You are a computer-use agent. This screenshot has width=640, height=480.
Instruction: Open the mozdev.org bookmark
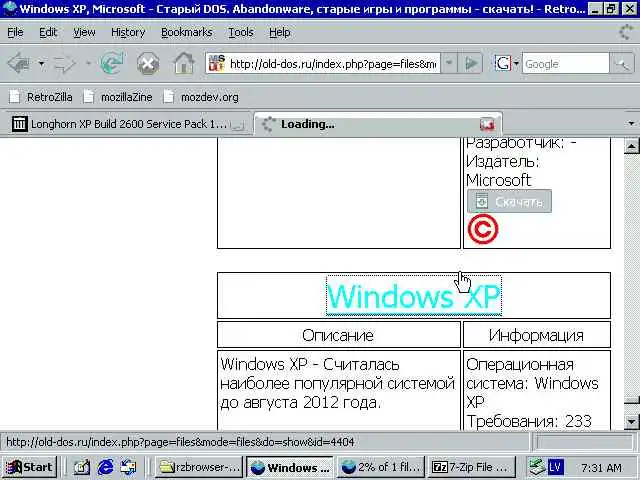tap(201, 97)
